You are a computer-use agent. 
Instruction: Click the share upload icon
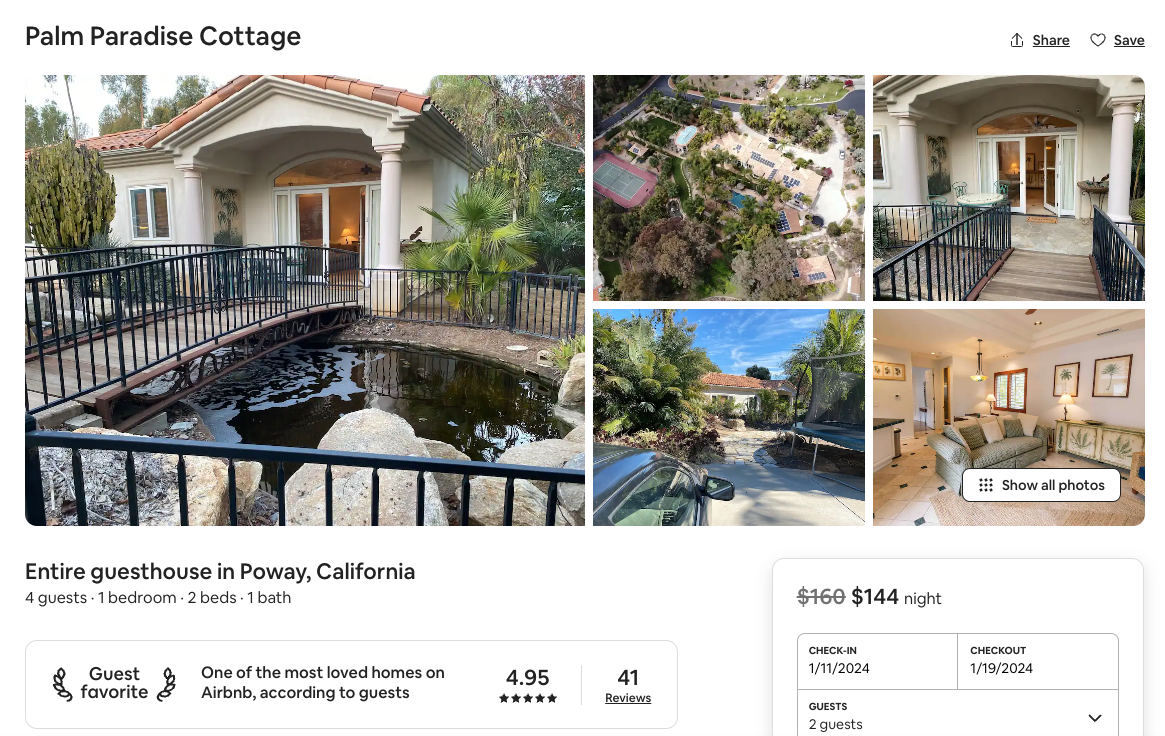coord(1017,40)
